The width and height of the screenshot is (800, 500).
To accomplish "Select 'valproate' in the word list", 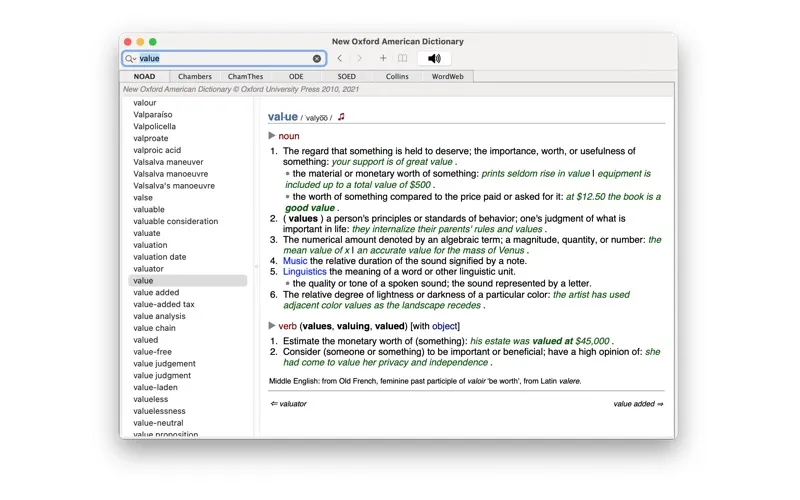I will (x=151, y=138).
